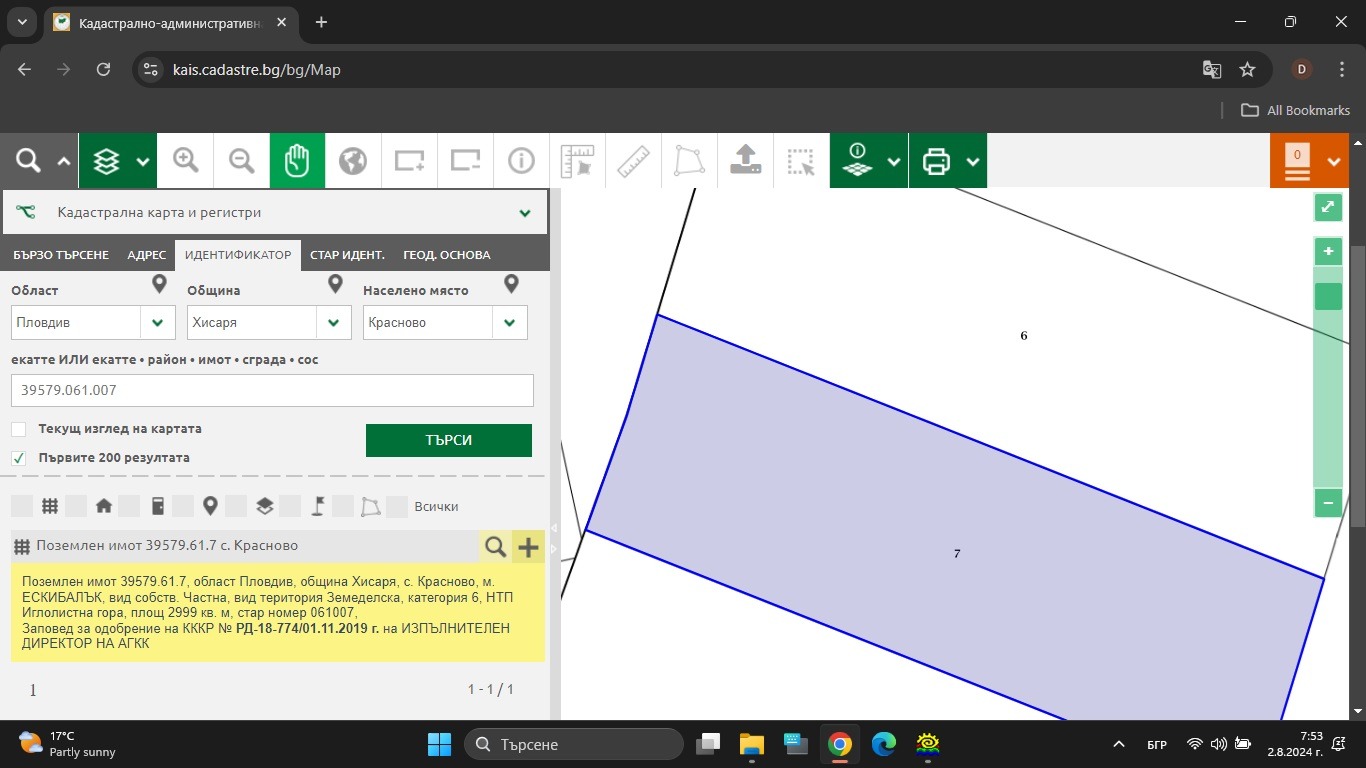Click the globe full extent icon
Viewport: 1366px width, 768px height.
tap(353, 160)
